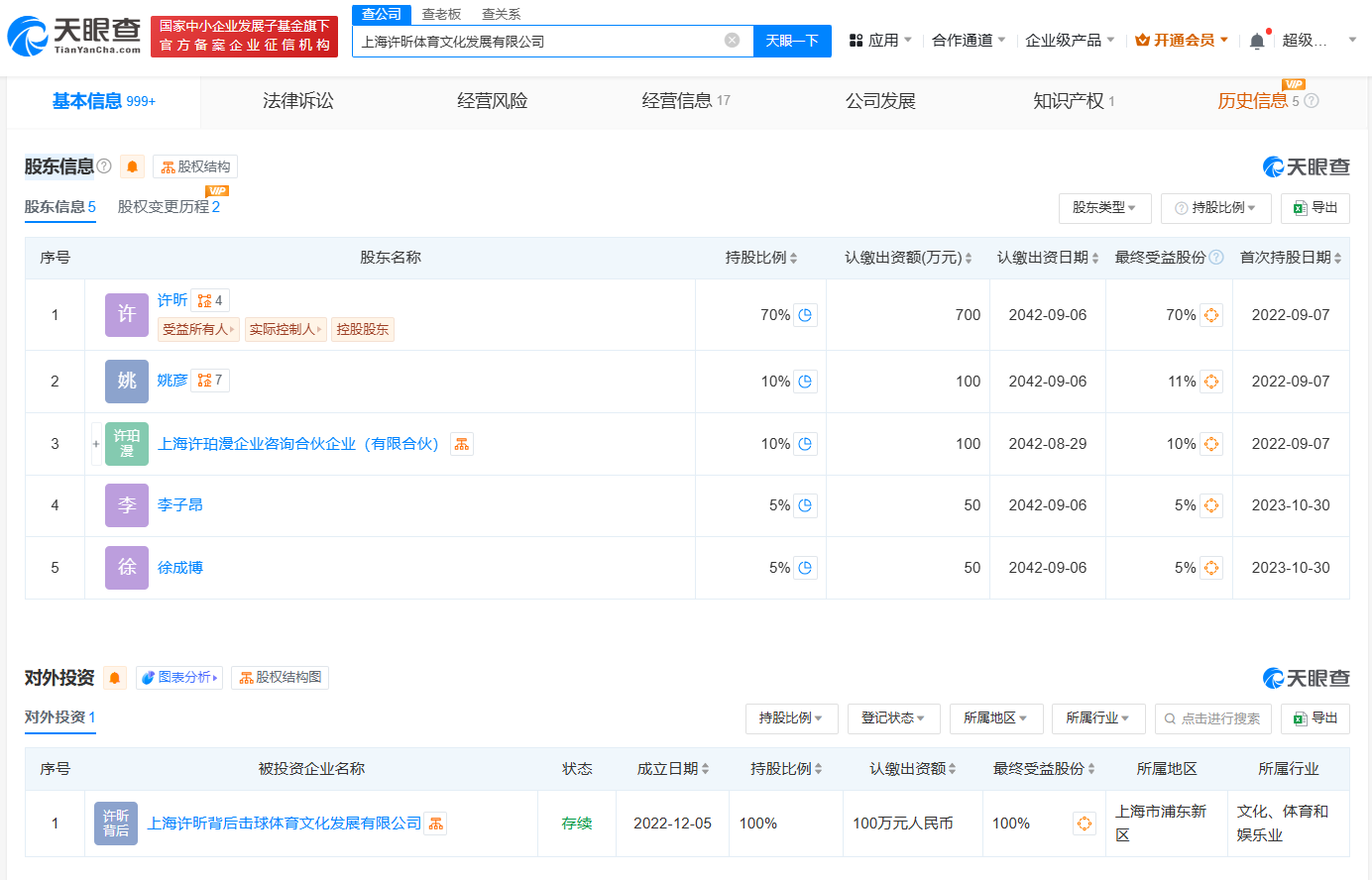Open the pie chart icon beside 许昕's 70% holding

[805, 314]
